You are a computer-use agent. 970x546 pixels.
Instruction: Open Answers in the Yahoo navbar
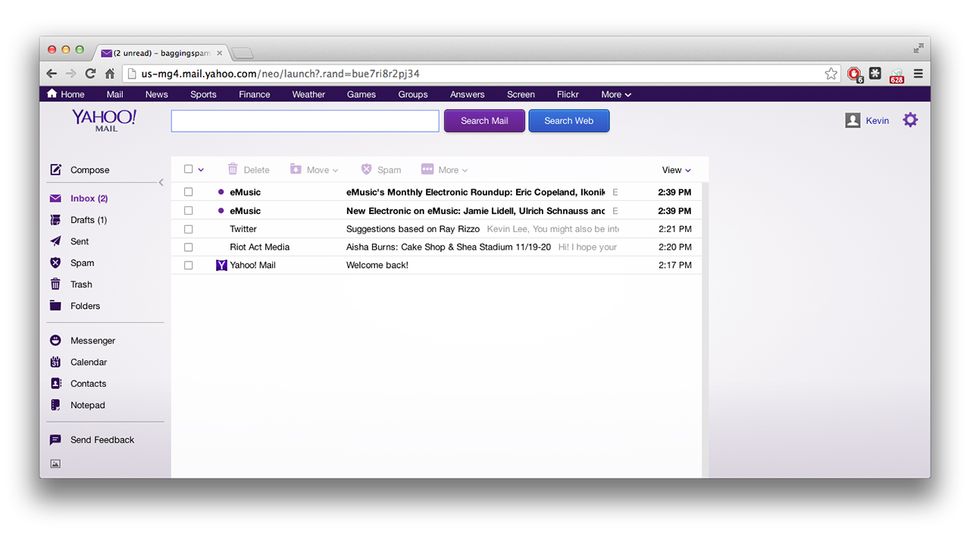(467, 95)
